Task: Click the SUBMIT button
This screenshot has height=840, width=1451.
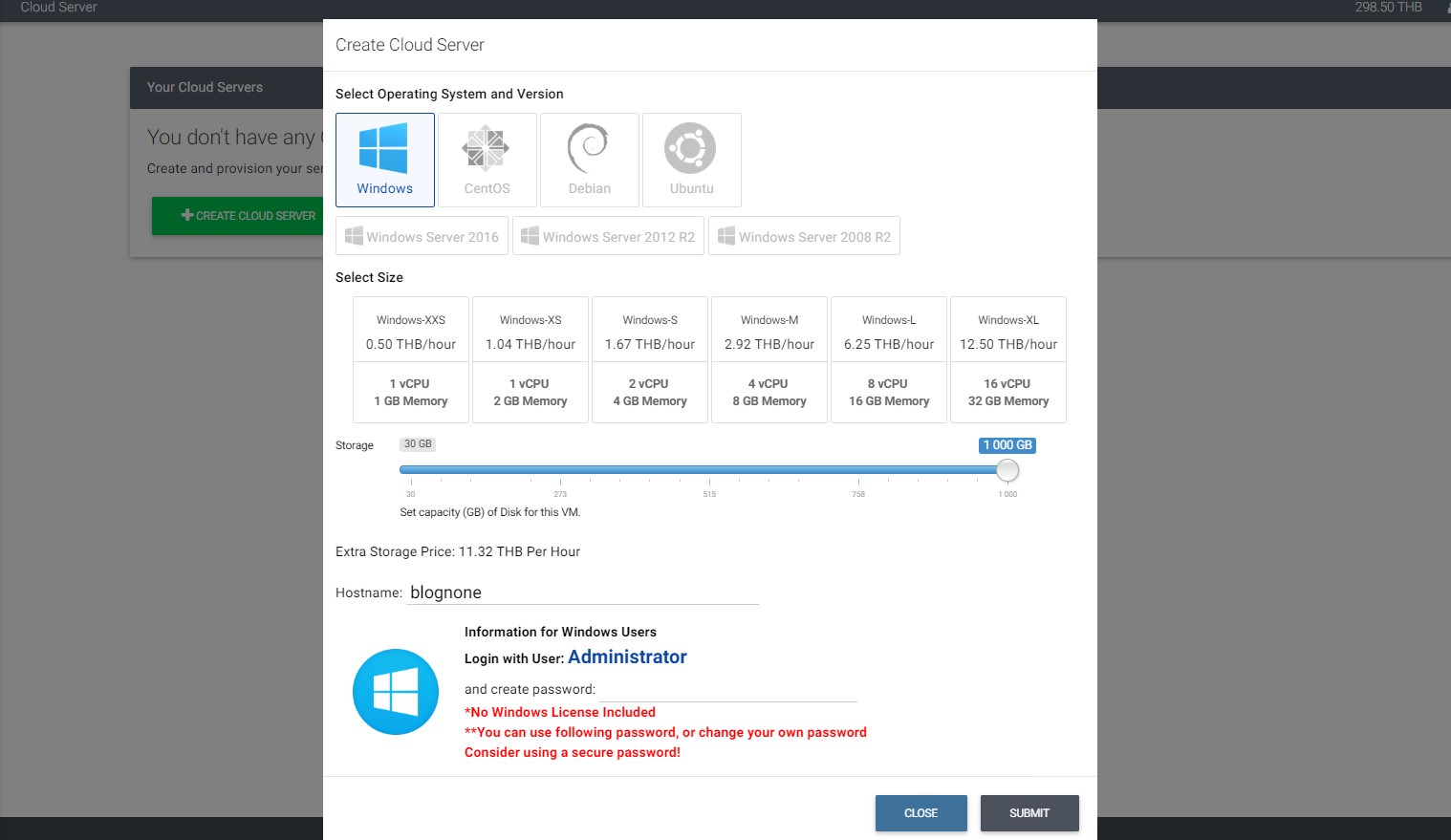Action: 1029,813
